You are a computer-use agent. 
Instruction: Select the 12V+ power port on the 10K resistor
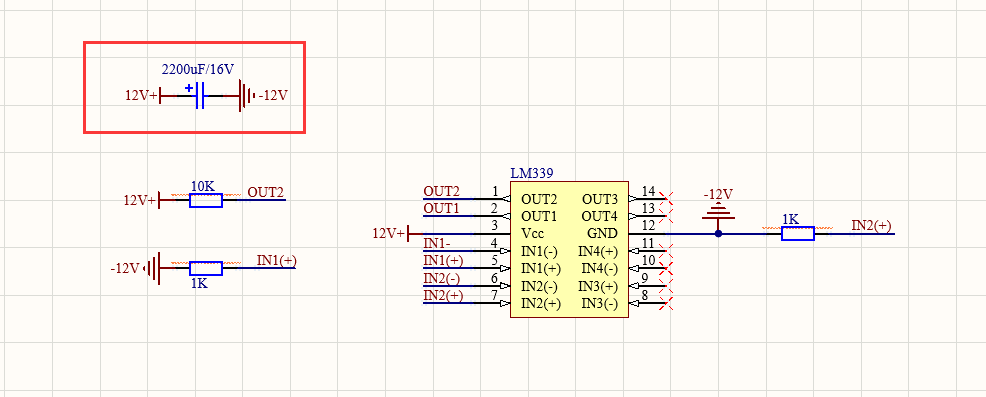pyautogui.click(x=150, y=200)
